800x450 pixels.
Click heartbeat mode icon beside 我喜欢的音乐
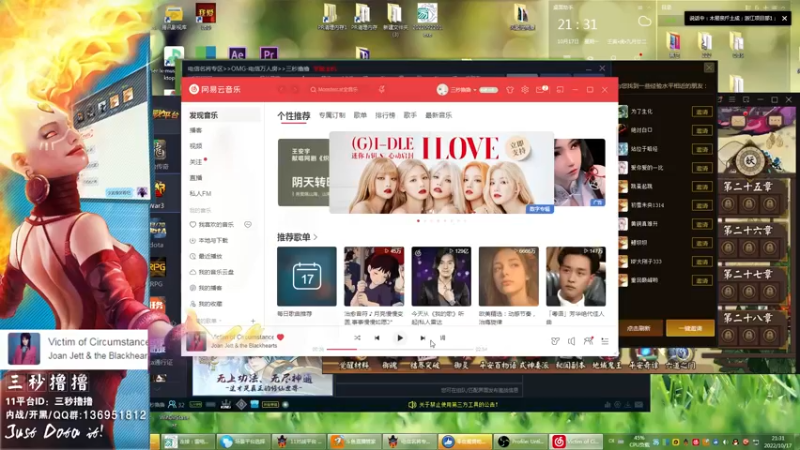(248, 224)
